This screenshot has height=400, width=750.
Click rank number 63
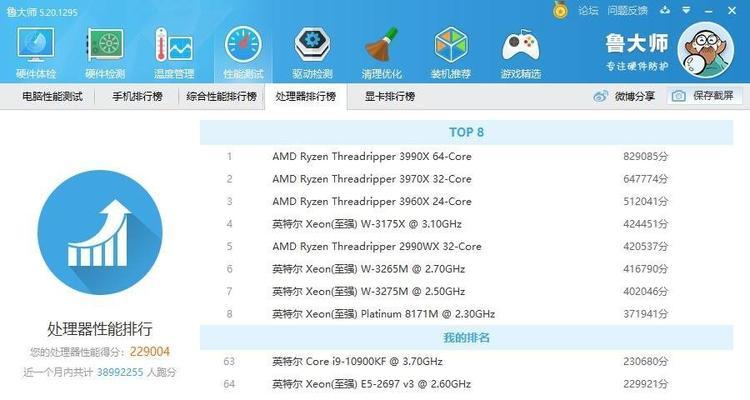(229, 361)
